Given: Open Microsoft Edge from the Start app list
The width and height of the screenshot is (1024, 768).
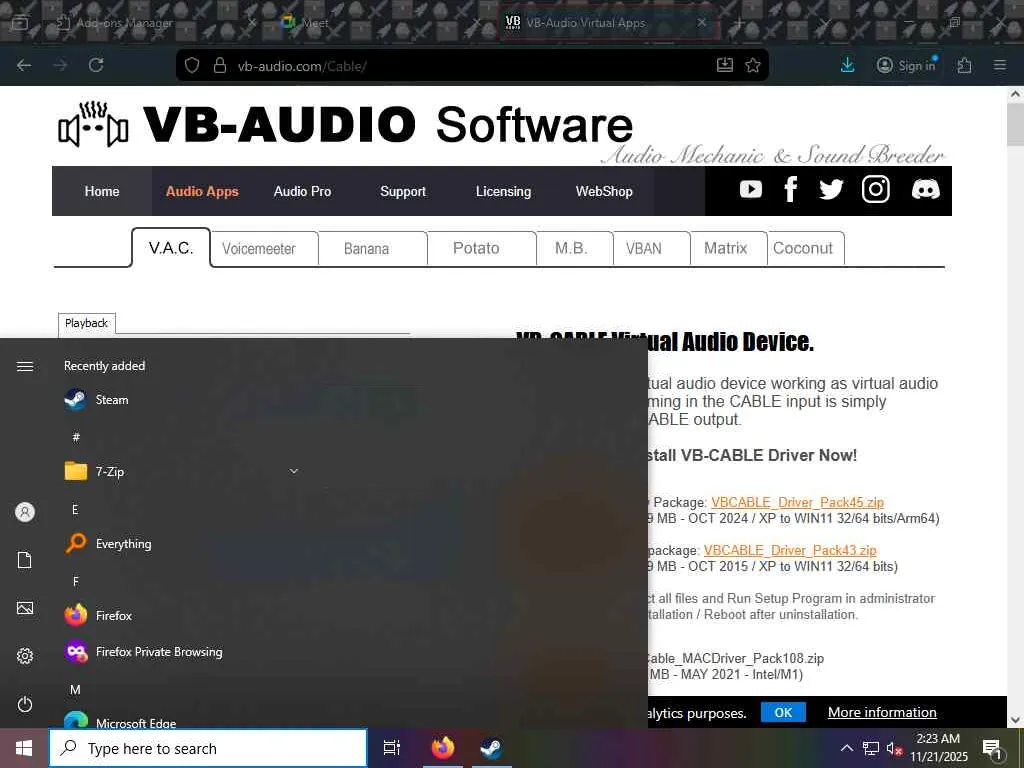Looking at the screenshot, I should [x=183, y=720].
